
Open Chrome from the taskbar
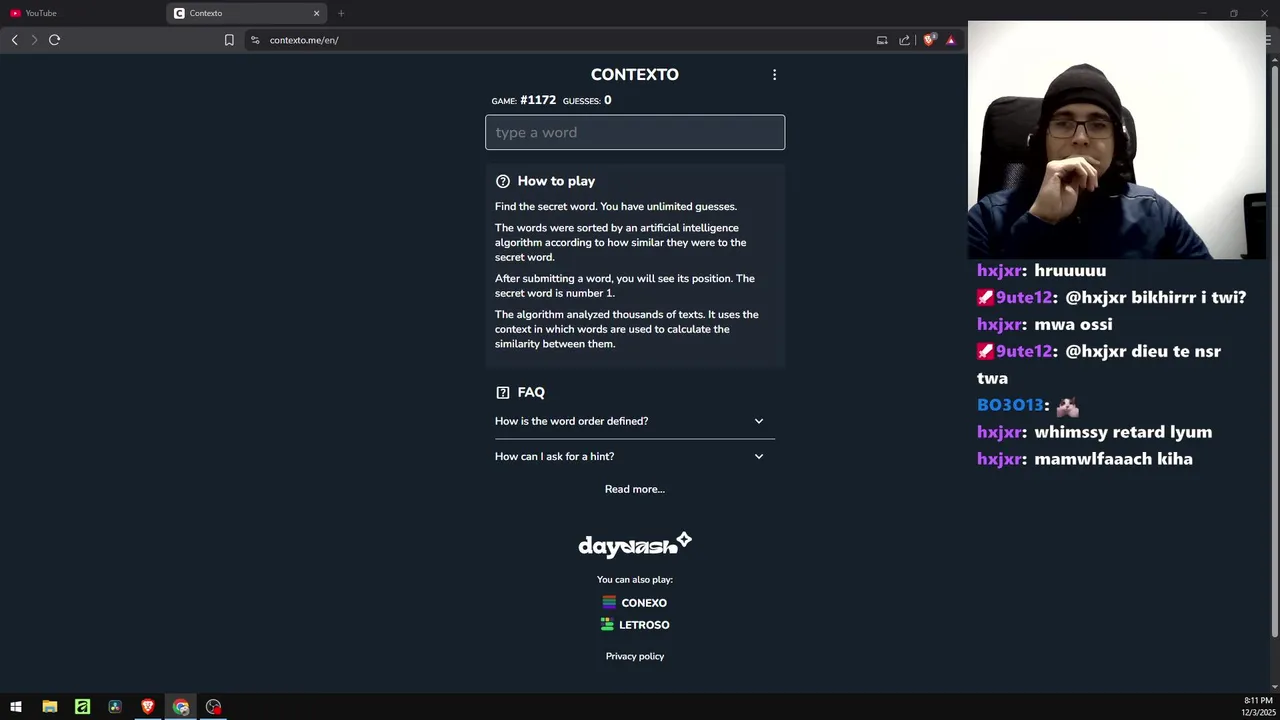(181, 707)
